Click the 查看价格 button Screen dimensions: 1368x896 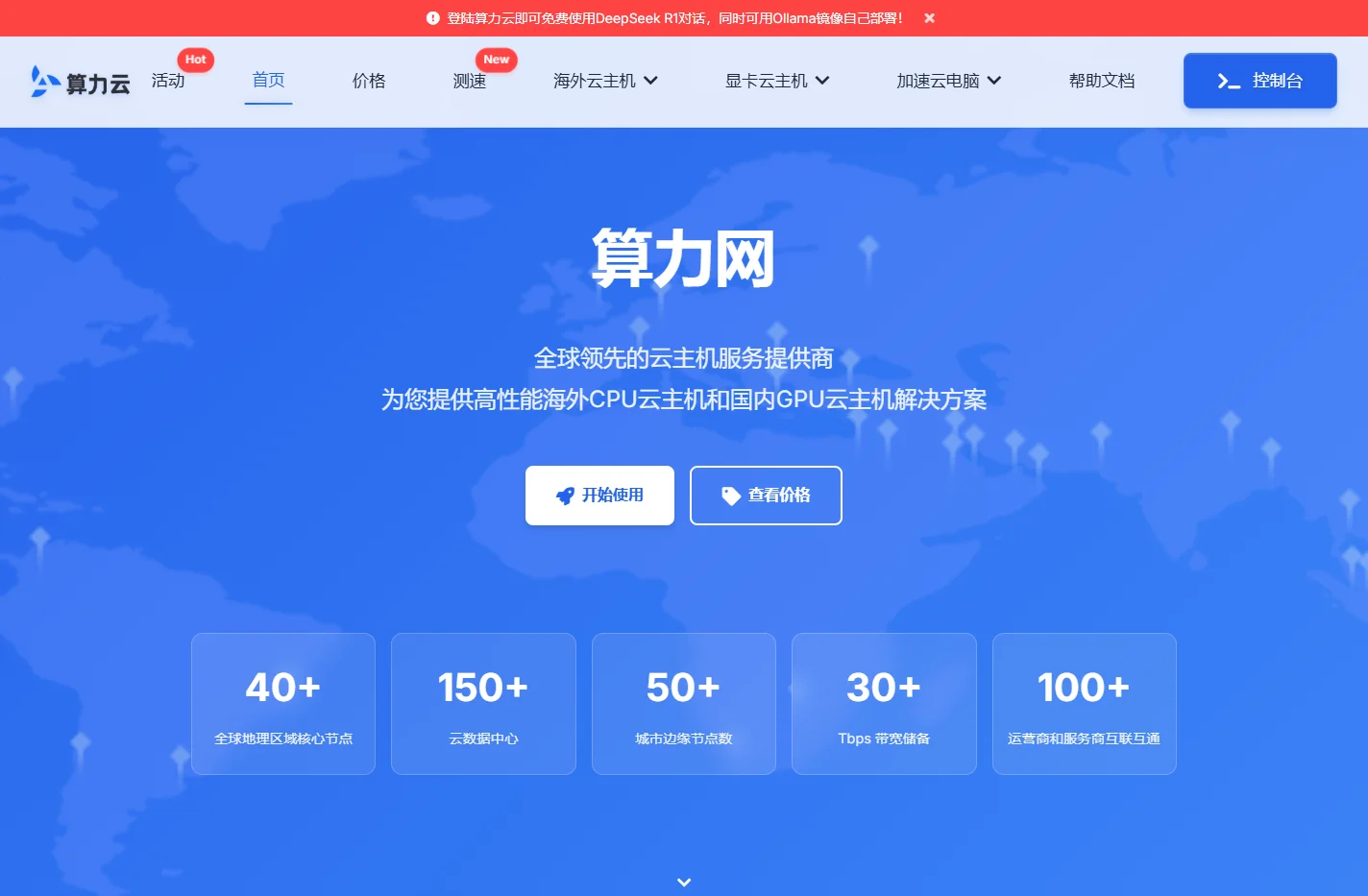(766, 496)
